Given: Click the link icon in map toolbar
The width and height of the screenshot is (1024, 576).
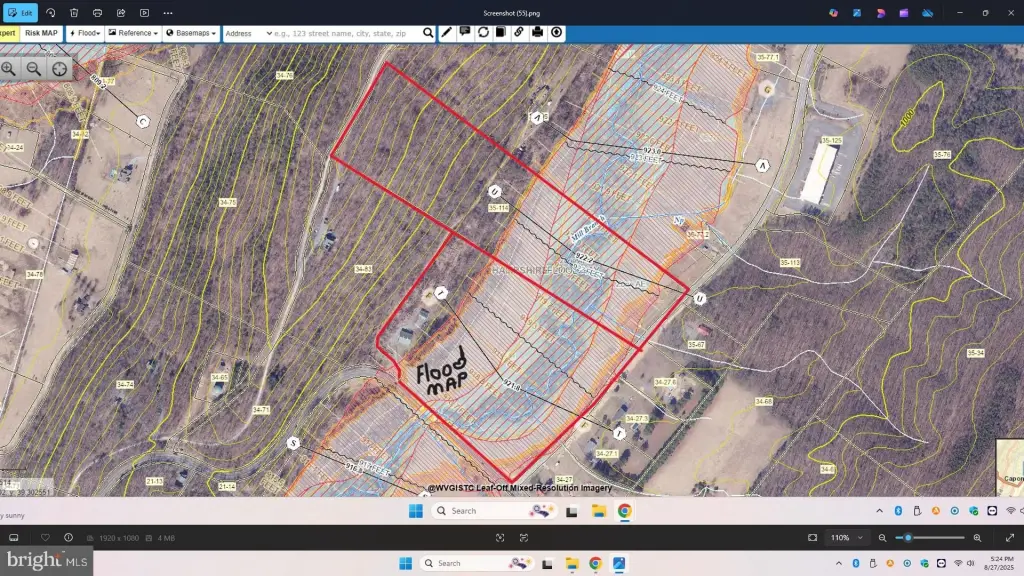Looking at the screenshot, I should [519, 33].
